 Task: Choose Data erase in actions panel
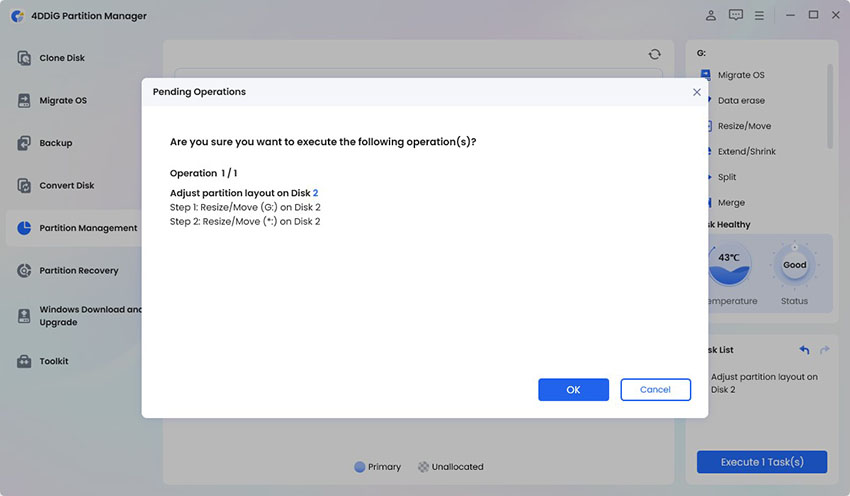click(741, 100)
